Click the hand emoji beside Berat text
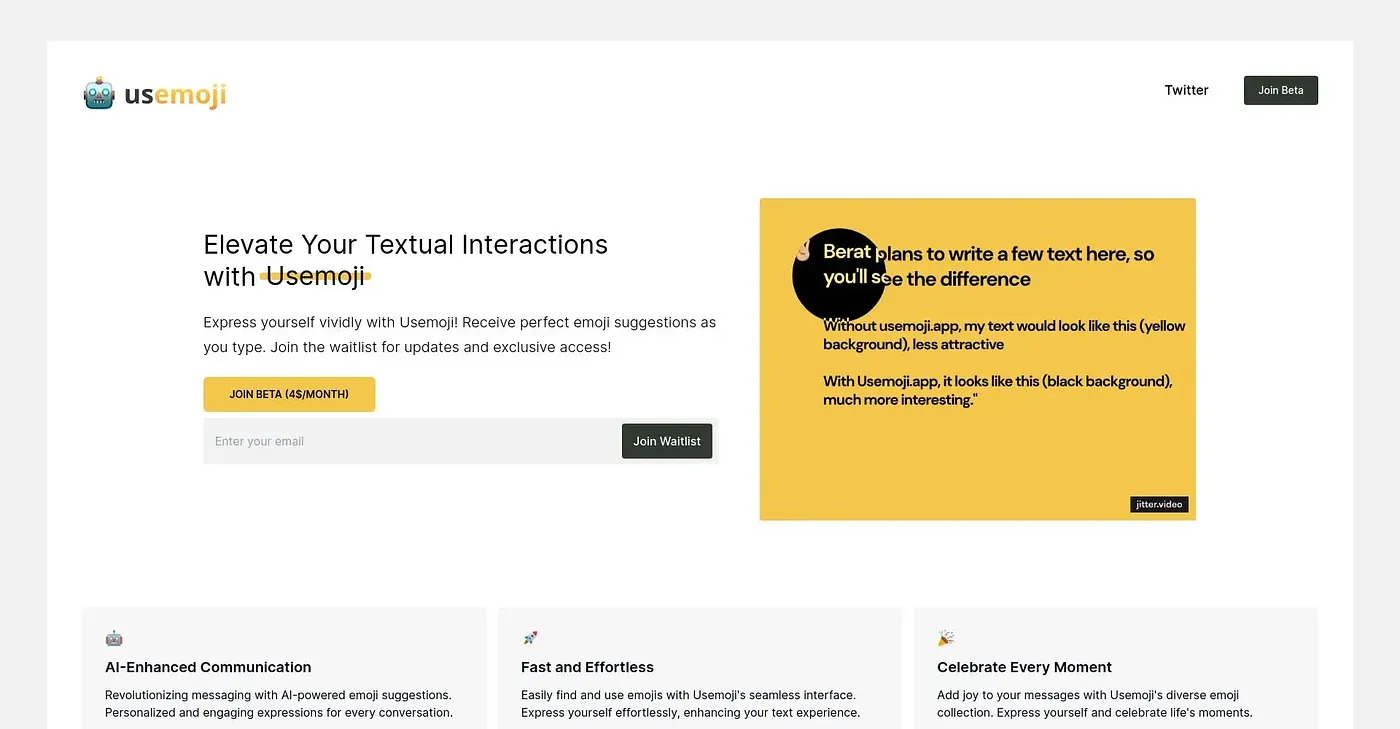This screenshot has height=729, width=1400. pos(803,250)
